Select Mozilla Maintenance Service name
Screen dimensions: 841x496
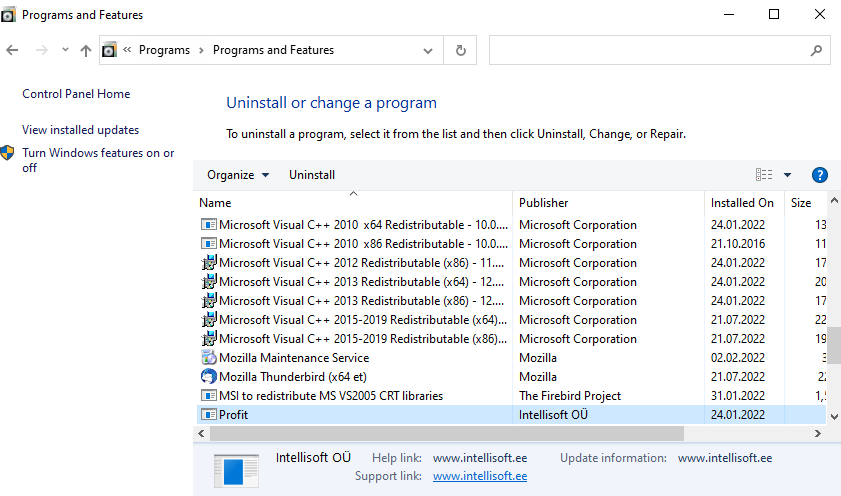[x=294, y=358]
